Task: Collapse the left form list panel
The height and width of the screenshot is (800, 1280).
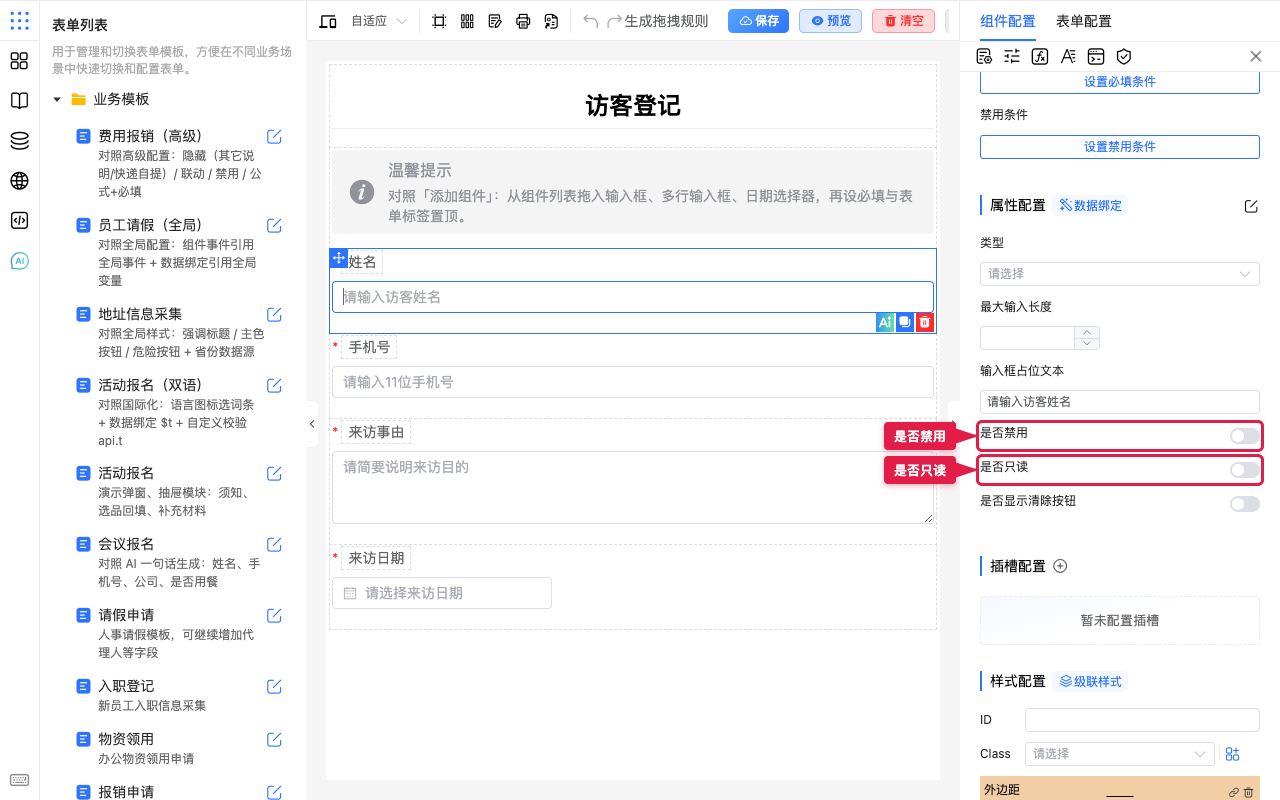Action: coord(311,424)
